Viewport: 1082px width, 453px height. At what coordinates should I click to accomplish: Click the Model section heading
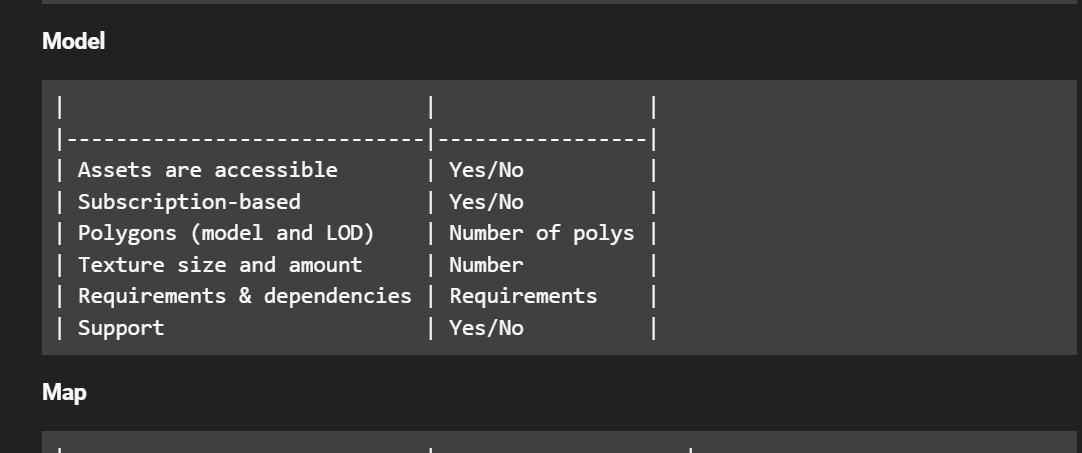73,41
